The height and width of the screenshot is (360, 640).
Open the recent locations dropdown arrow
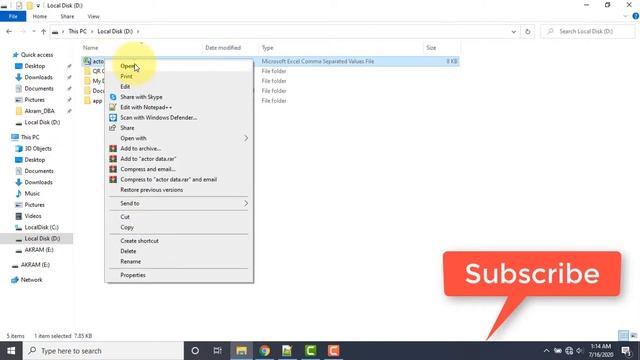pos(33,31)
